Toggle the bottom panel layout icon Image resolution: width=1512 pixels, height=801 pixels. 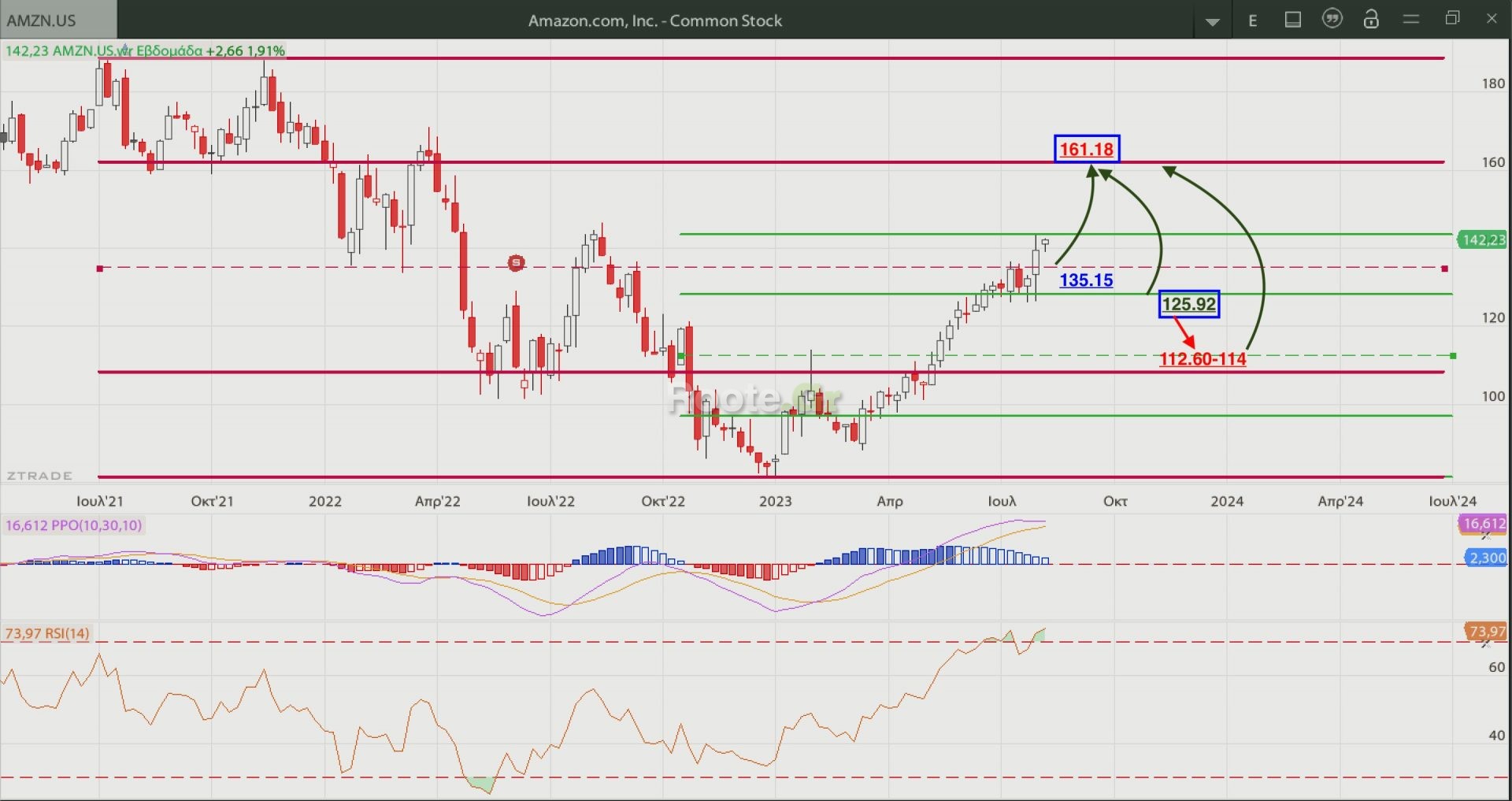tap(1292, 20)
